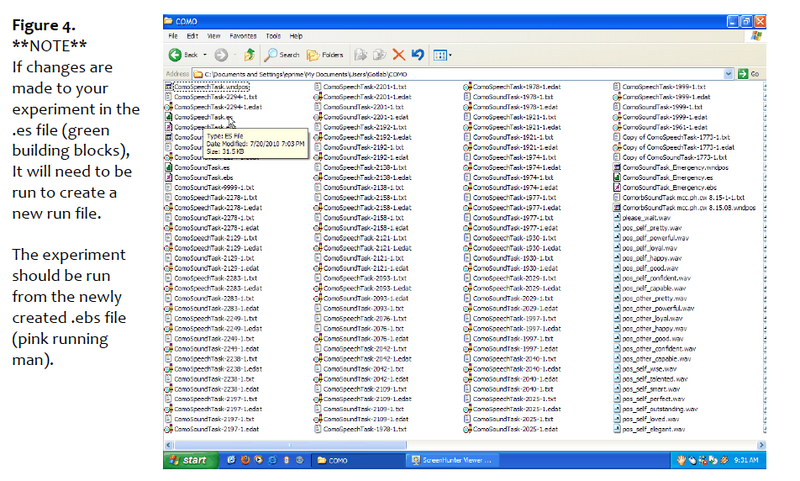The width and height of the screenshot is (800, 481).
Task: Click the grayed Forward arrow button
Action: tap(221, 55)
